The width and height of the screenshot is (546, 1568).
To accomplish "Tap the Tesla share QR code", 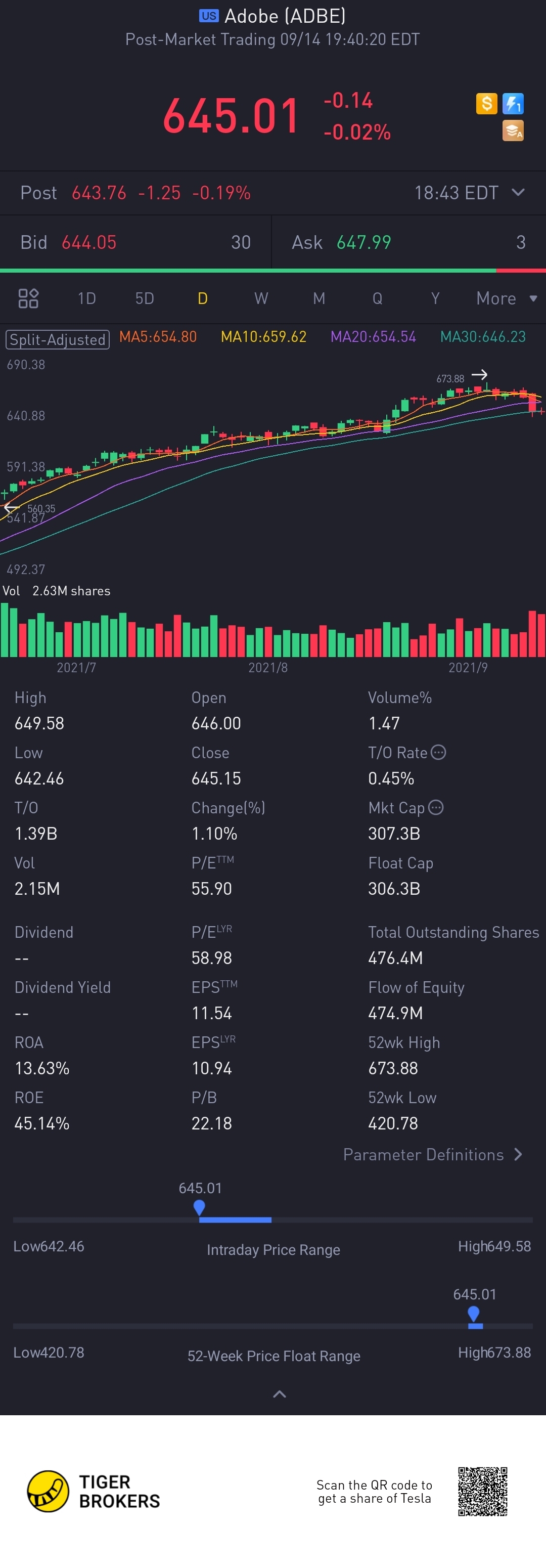I will 483,1491.
